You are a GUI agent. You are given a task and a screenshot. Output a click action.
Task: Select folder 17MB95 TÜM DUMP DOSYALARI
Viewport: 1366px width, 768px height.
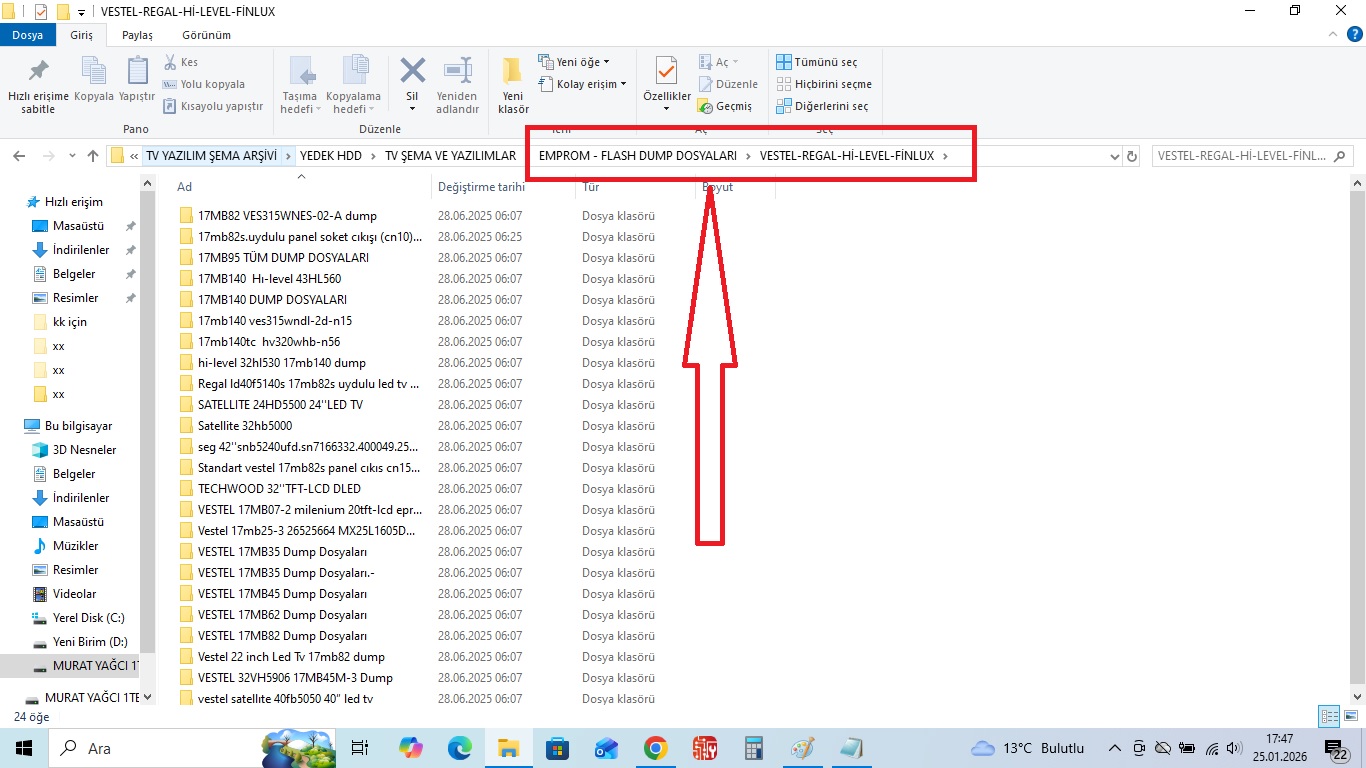[283, 258]
